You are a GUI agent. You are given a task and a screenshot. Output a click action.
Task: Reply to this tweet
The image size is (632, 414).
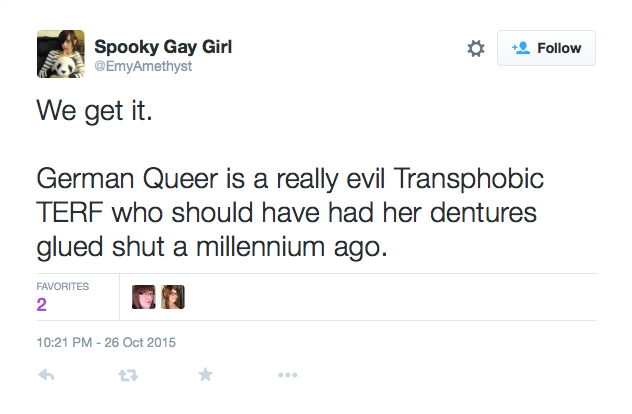click(x=46, y=375)
